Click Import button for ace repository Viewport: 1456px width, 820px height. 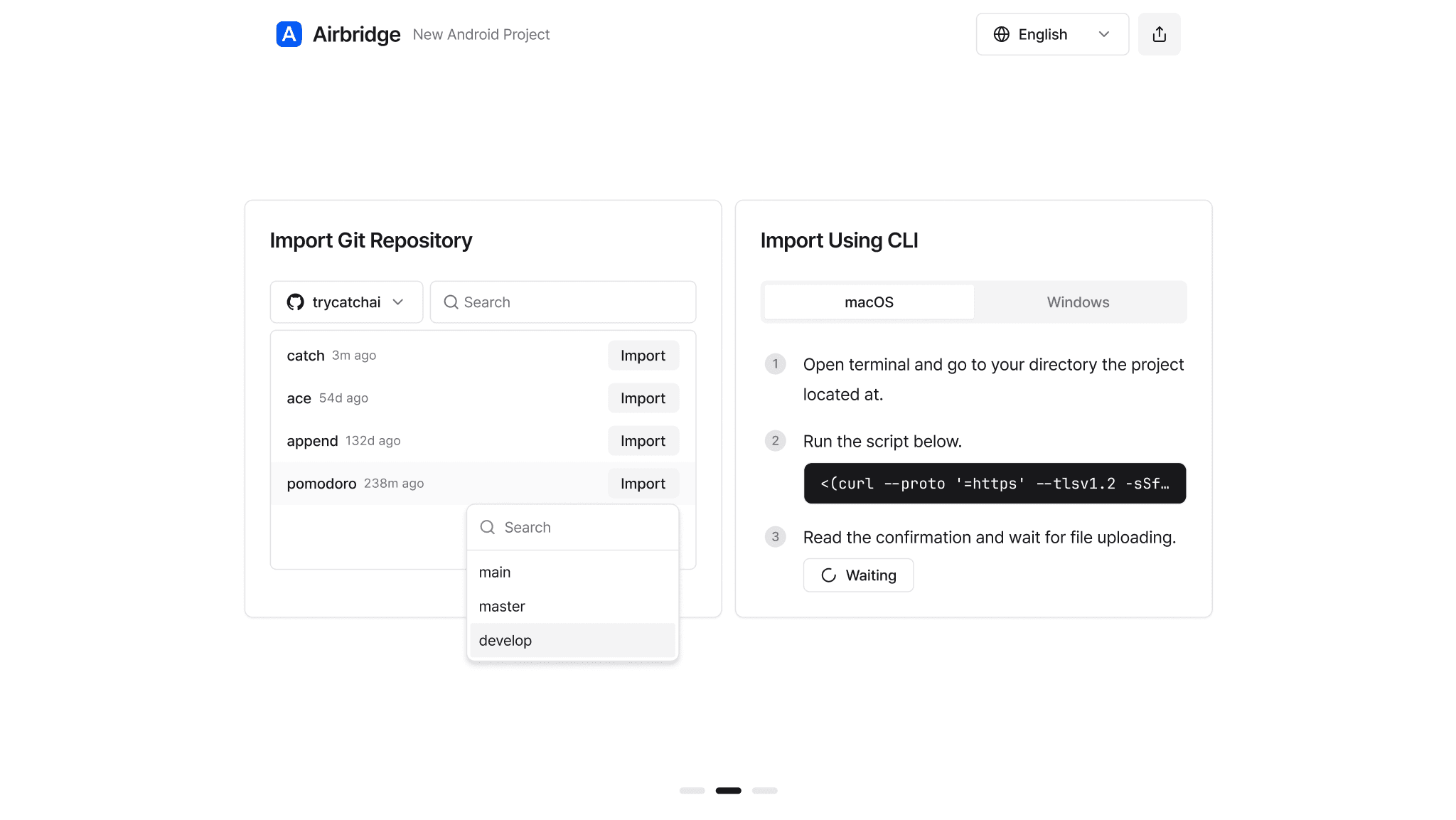(x=643, y=398)
